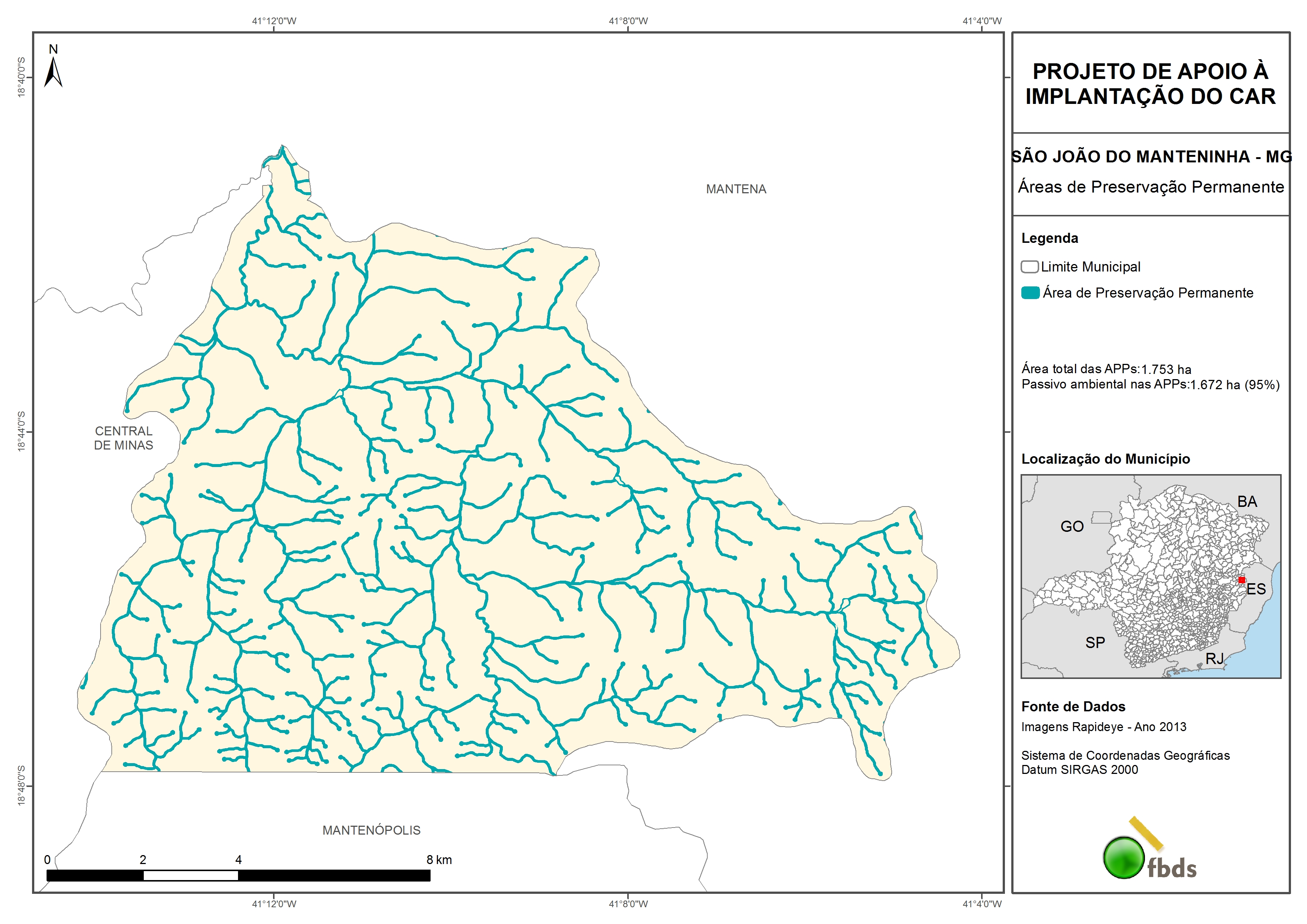Click the CENTRAL DE MINAS label

pyautogui.click(x=124, y=438)
